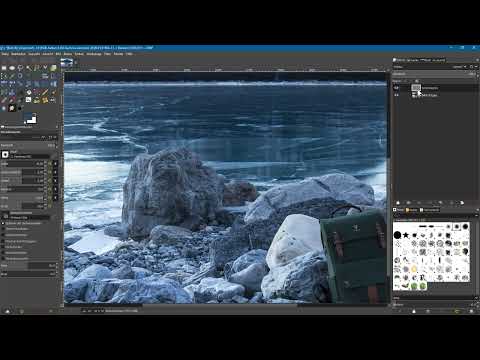Viewport: 480px width, 360px height.
Task: Open the brushes dock tab menu
Action: (x=478, y=210)
